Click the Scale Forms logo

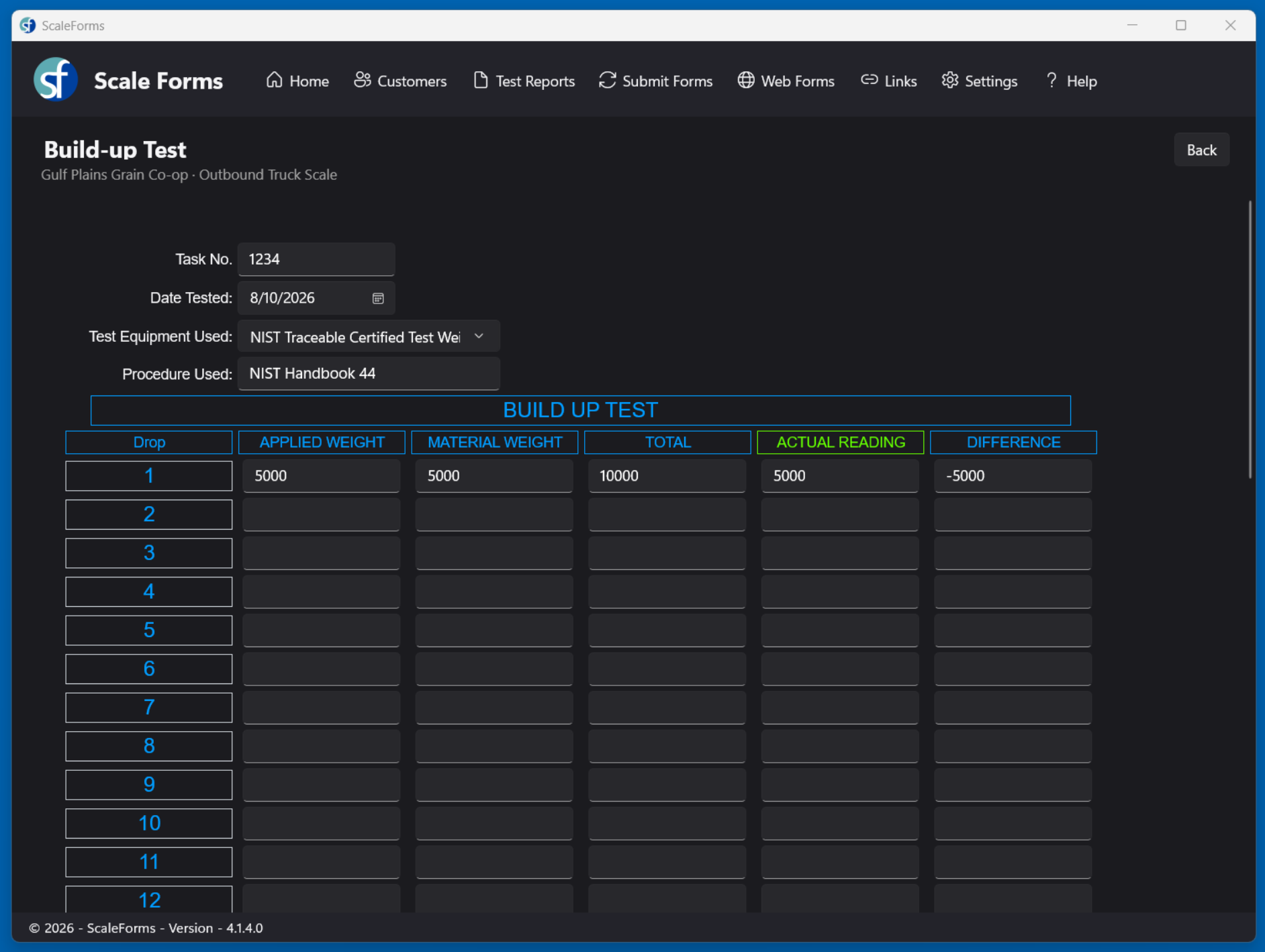55,79
